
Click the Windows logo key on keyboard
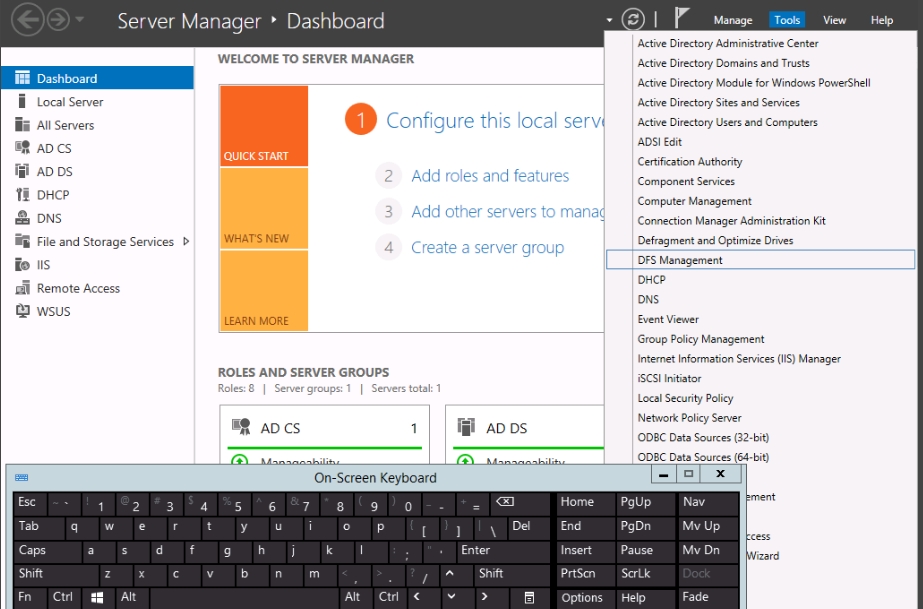click(98, 598)
